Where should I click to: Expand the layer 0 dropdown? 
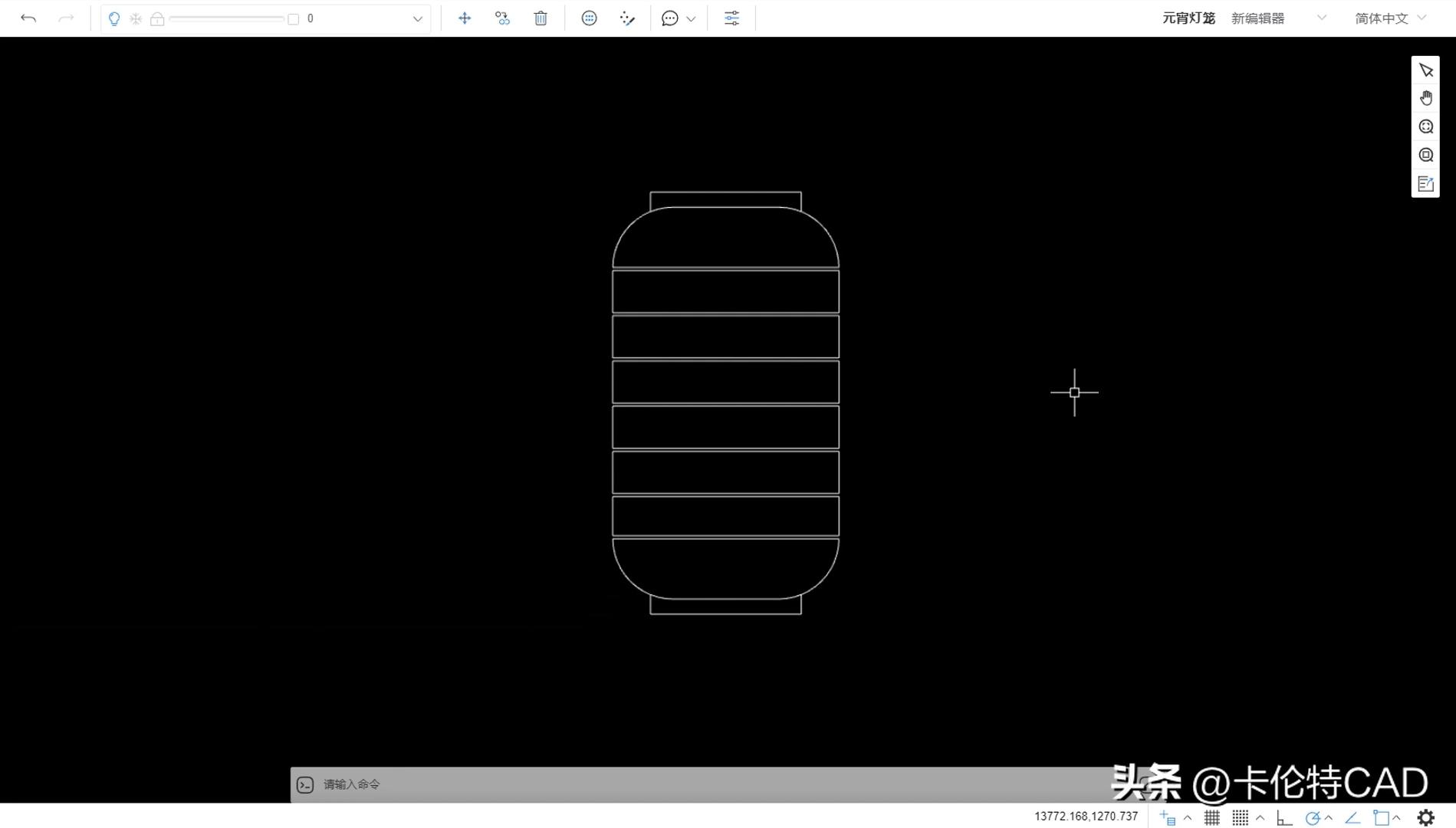coord(417,18)
